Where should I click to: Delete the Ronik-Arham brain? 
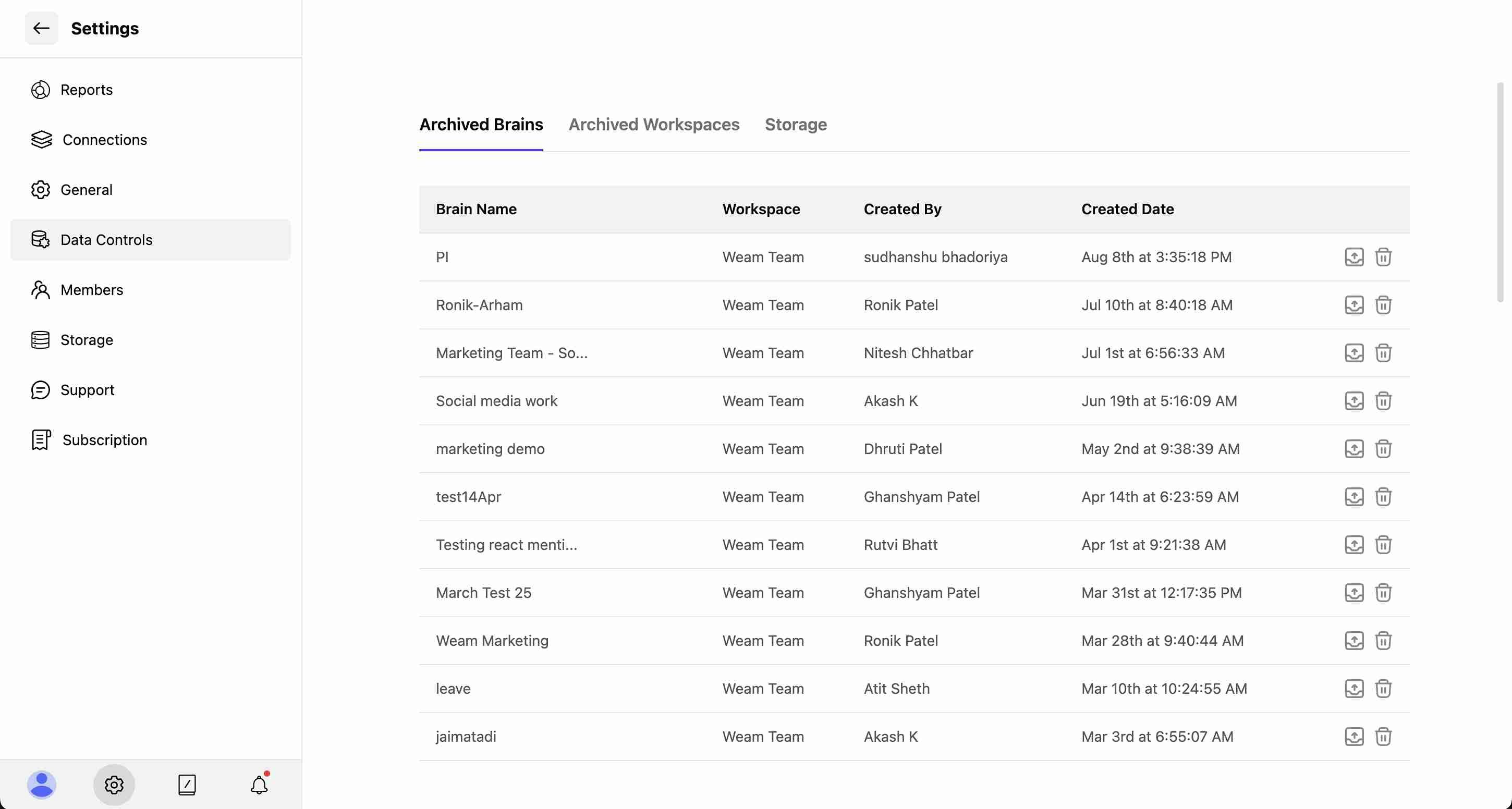[1383, 305]
